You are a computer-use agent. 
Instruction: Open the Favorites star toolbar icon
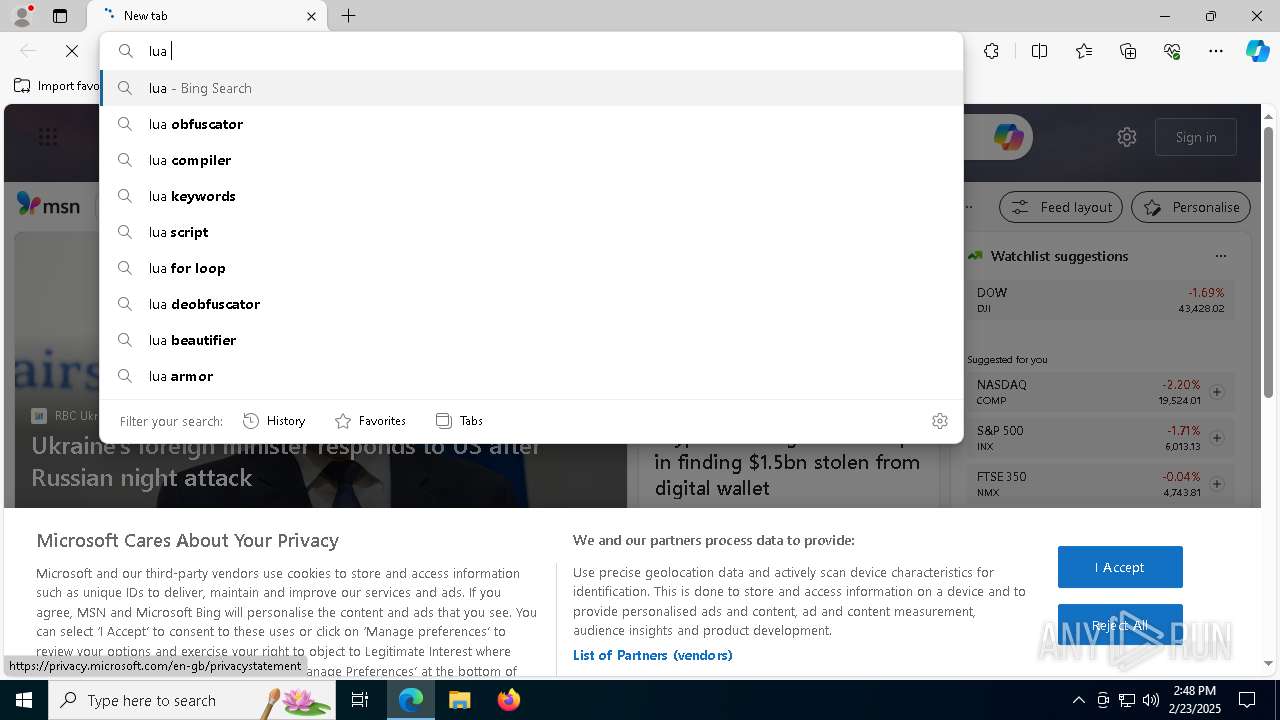[x=1084, y=51]
